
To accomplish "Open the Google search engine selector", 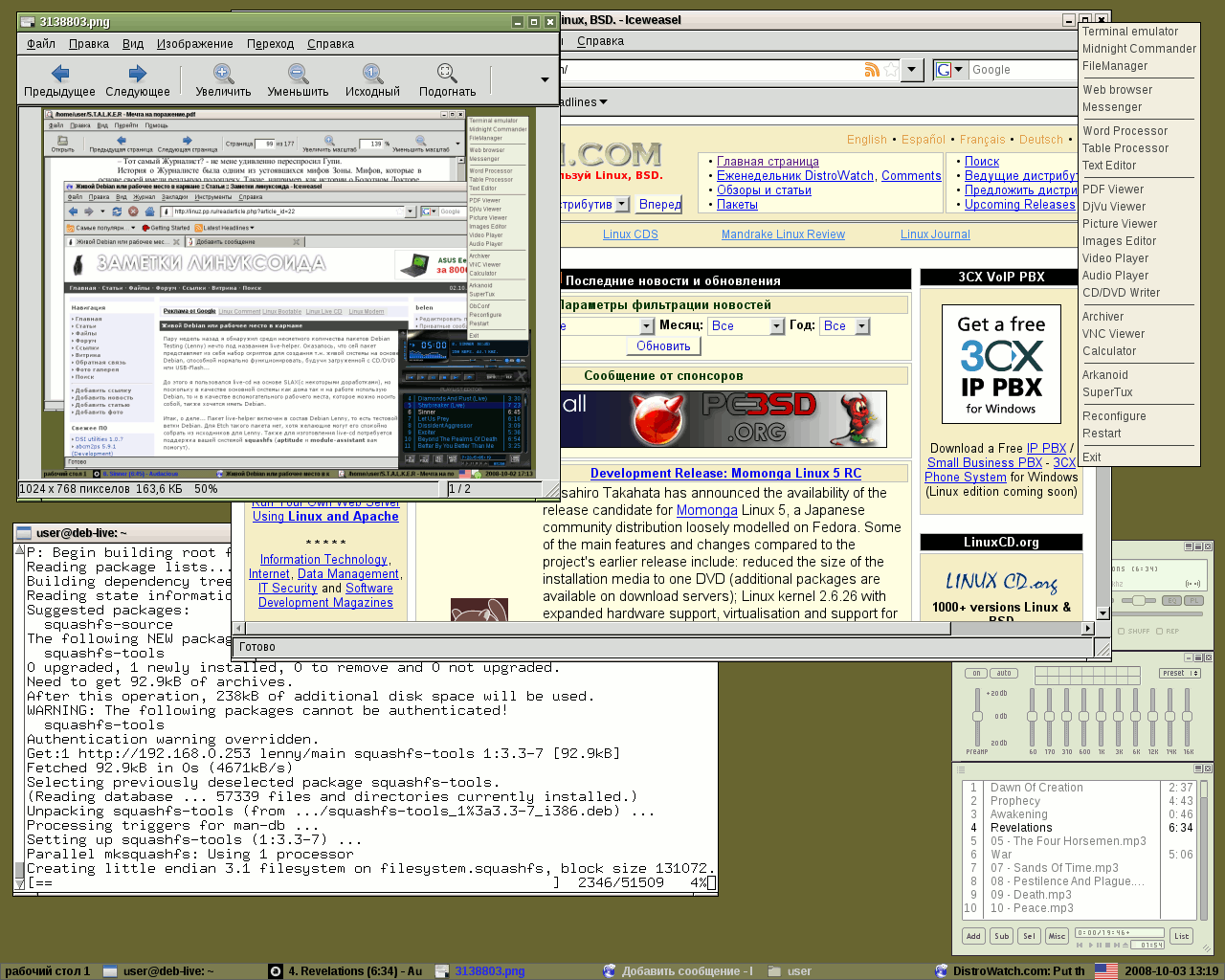I will click(949, 70).
